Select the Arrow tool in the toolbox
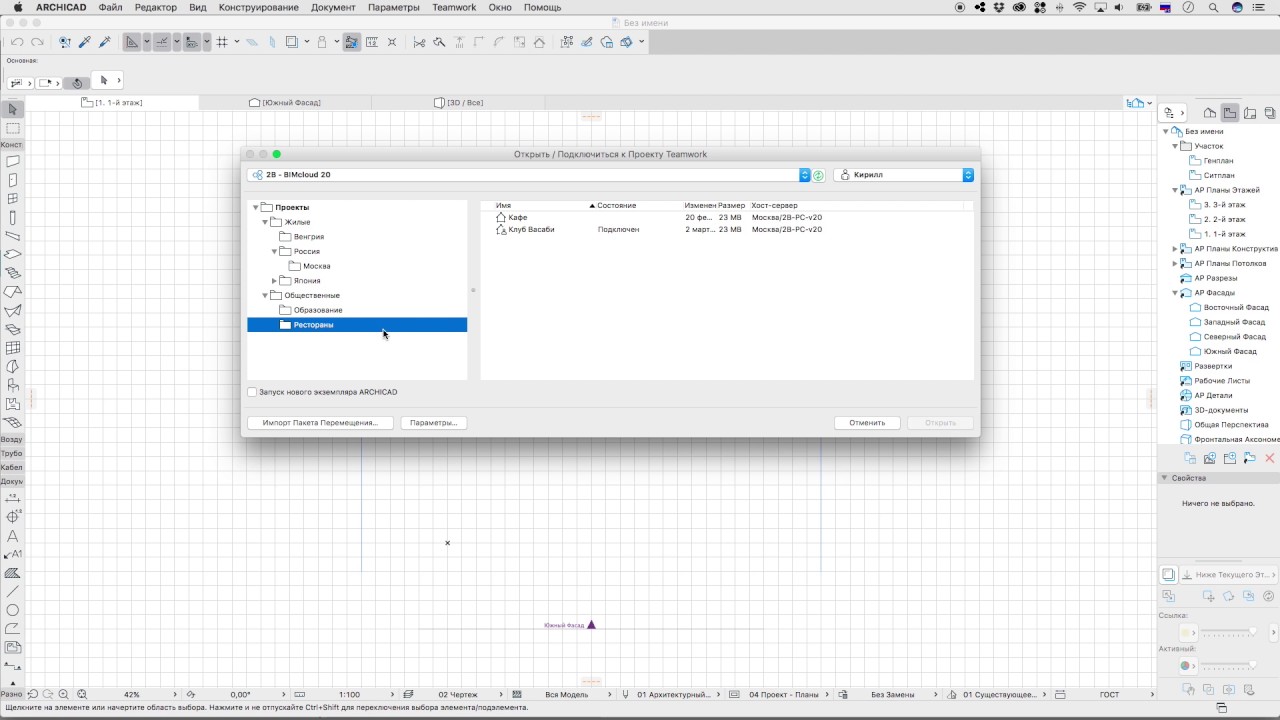Screen dimensions: 1280x720 coord(13,109)
